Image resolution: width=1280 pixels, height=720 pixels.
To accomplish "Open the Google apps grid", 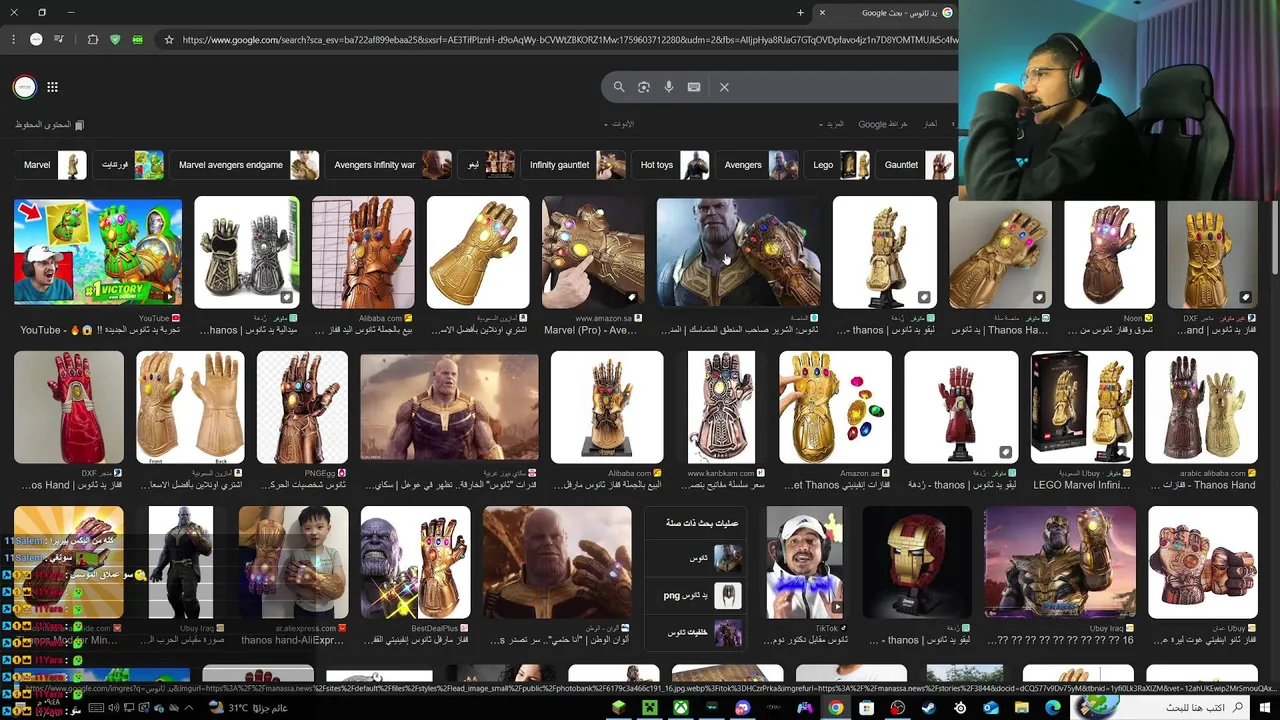I will (52, 87).
